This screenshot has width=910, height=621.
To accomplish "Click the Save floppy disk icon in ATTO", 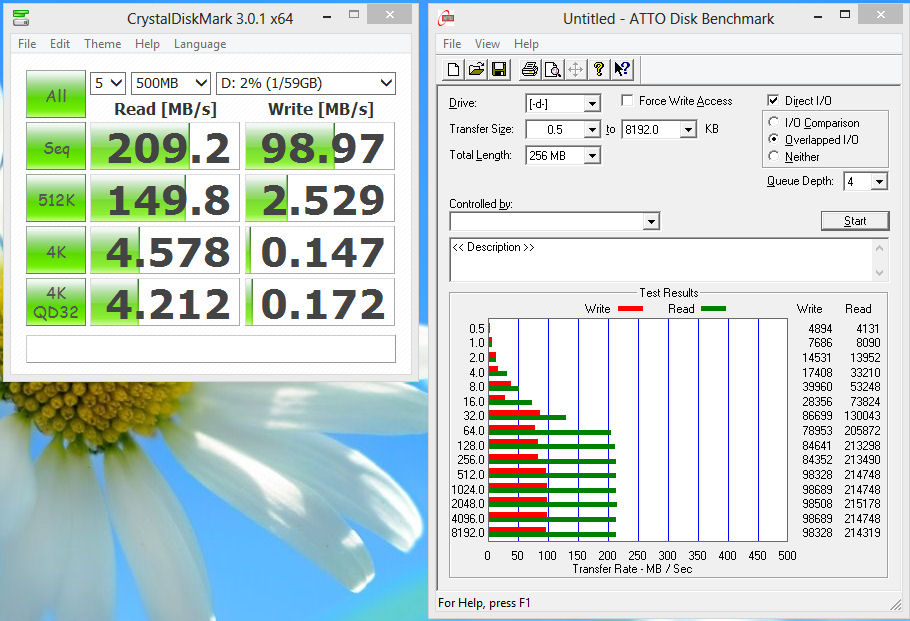I will coord(499,70).
